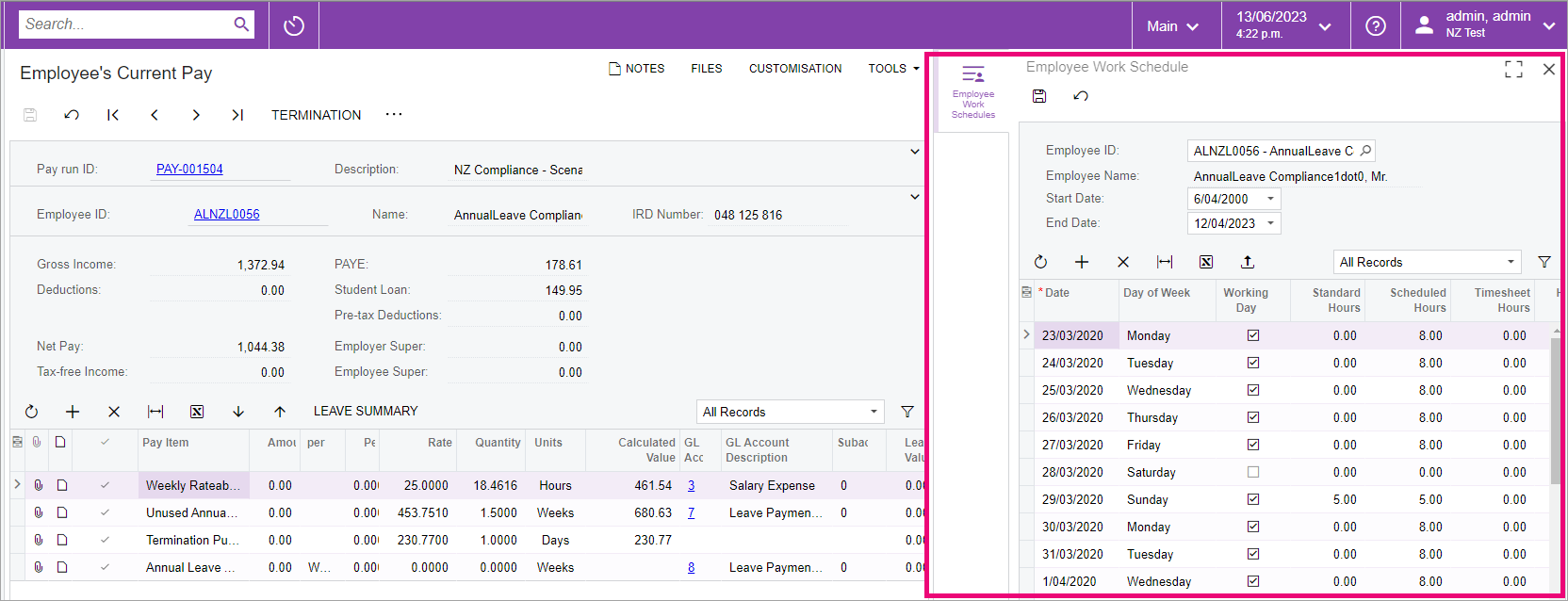Open filter for pay items grid
Screen dimensions: 1568x601
(x=907, y=412)
